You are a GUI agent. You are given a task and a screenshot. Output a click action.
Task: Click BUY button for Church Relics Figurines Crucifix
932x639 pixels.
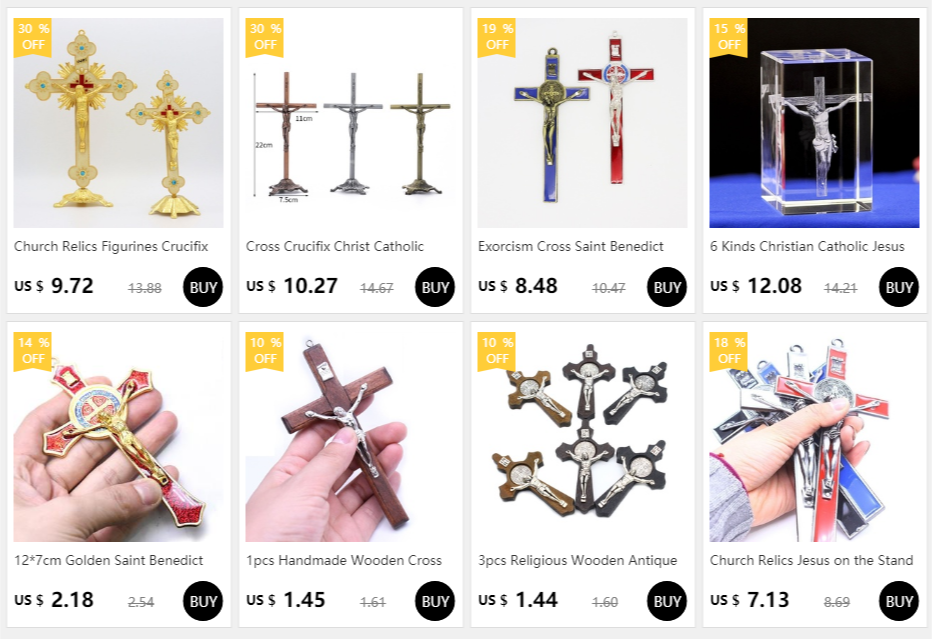(x=203, y=287)
